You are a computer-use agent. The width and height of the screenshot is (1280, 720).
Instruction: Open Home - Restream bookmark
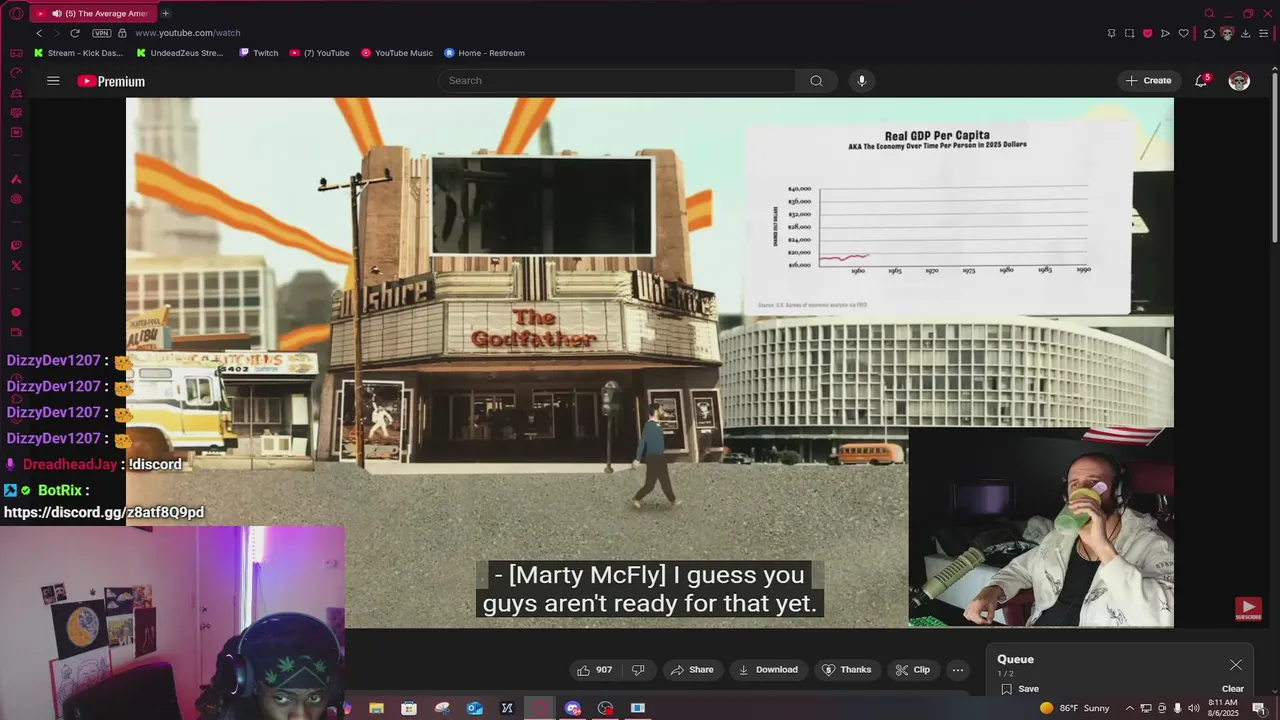[485, 53]
